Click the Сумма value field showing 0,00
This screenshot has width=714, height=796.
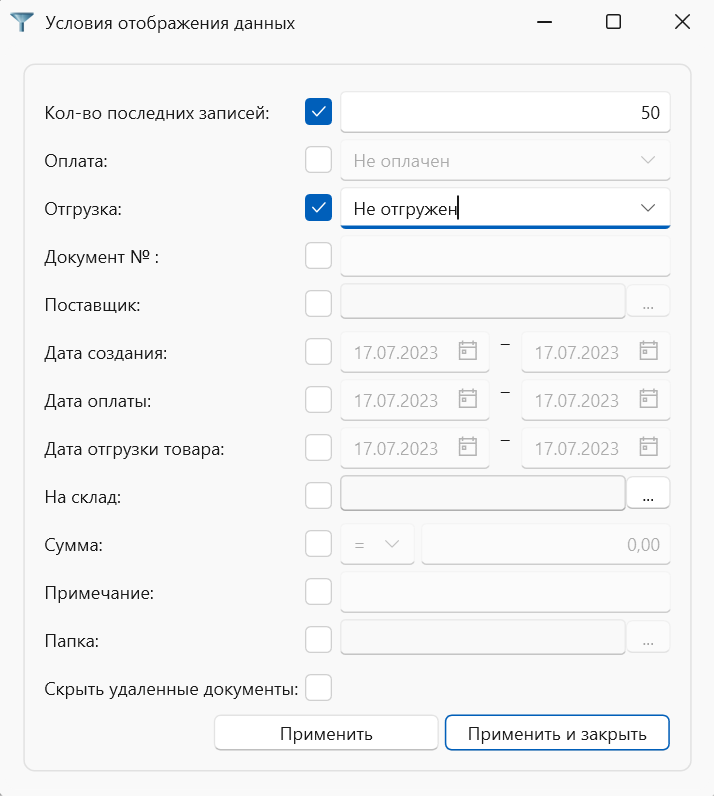coord(546,544)
